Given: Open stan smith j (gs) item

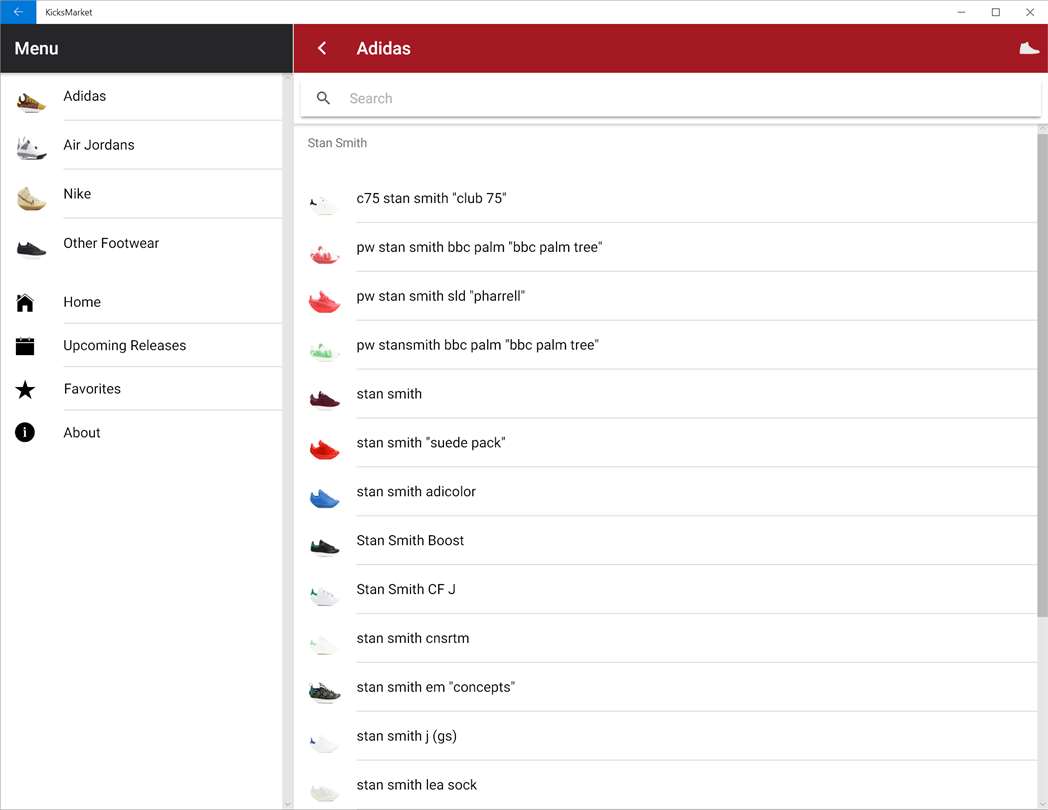Looking at the screenshot, I should click(x=666, y=736).
